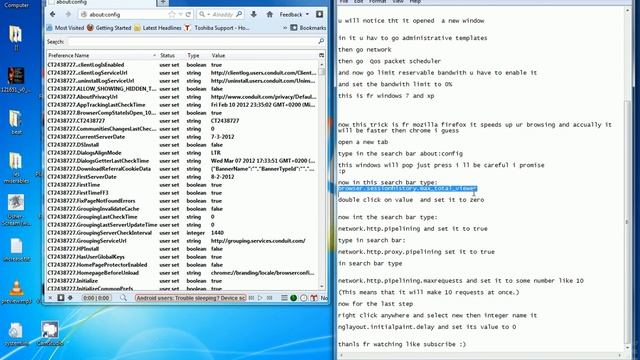Select the CT2438727.FirstServerDate row

(x=182, y=177)
